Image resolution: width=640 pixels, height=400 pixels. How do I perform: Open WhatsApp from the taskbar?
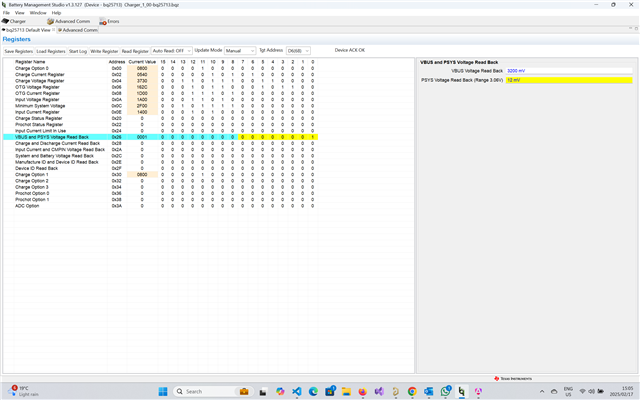[445, 391]
